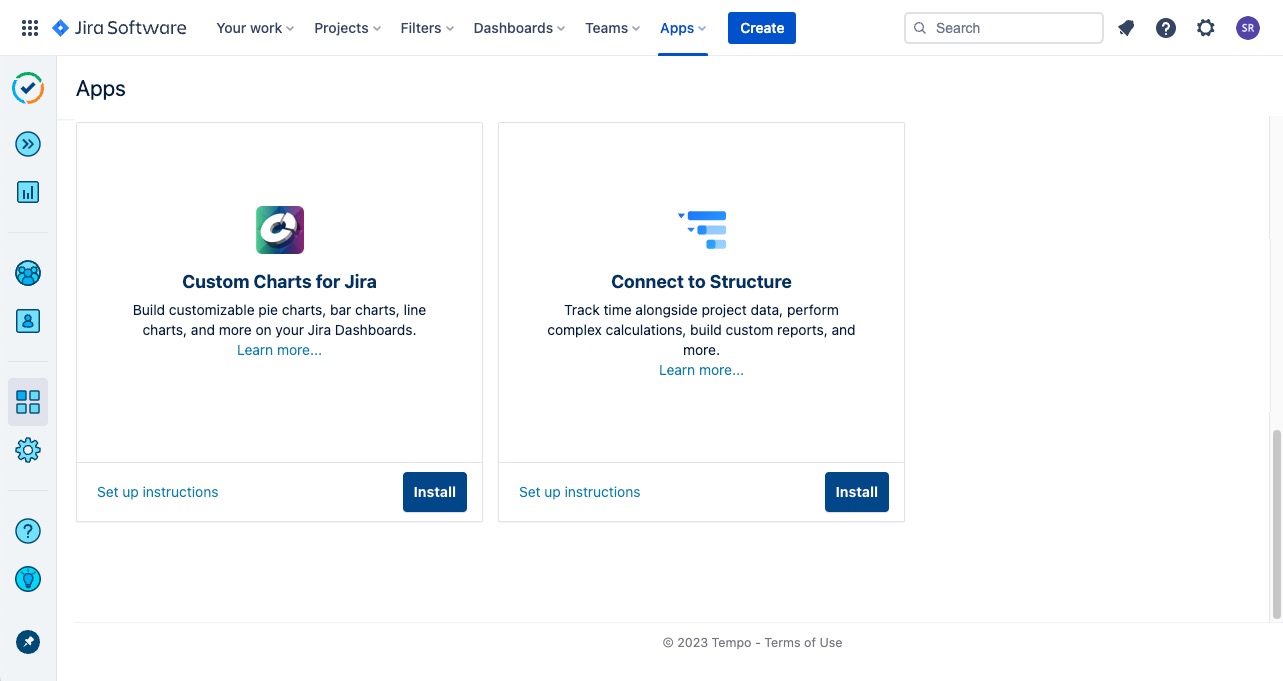Click the pin icon at sidebar bottom
Screen dimensions: 1283x681
tap(27, 641)
